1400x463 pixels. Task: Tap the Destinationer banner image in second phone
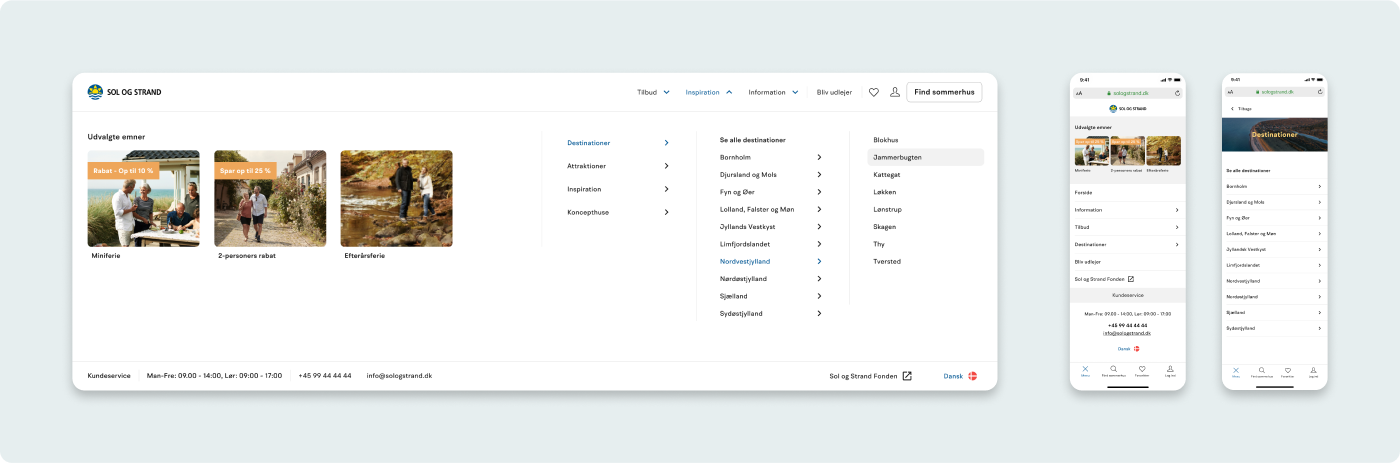pyautogui.click(x=1275, y=134)
